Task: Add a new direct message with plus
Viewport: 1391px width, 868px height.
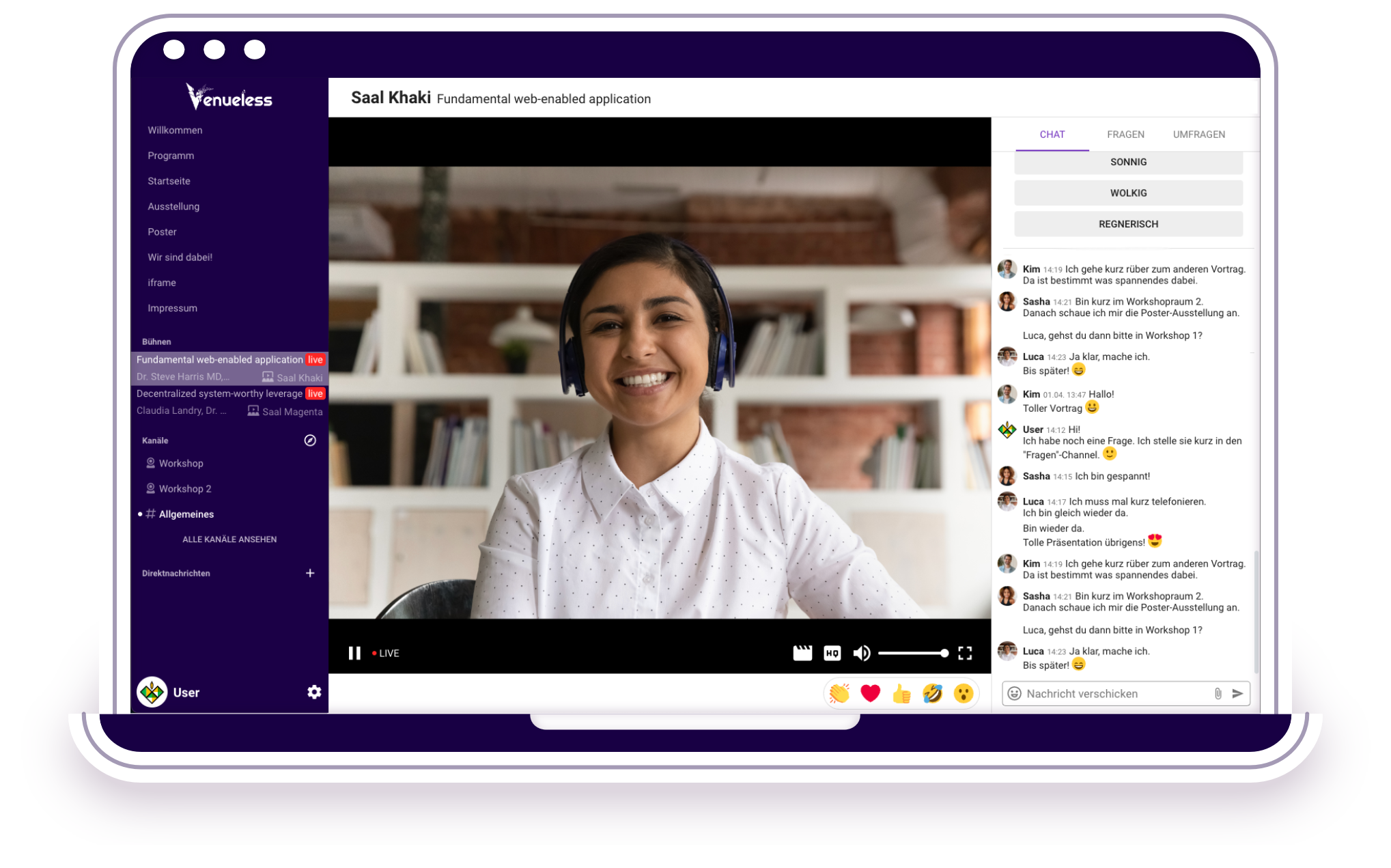Action: click(x=310, y=573)
